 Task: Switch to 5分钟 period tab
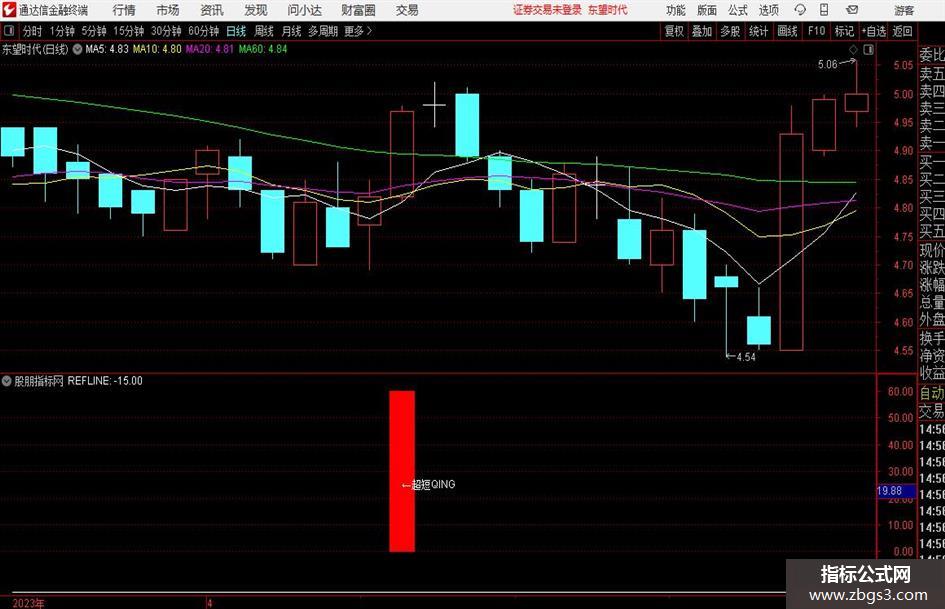tap(94, 31)
